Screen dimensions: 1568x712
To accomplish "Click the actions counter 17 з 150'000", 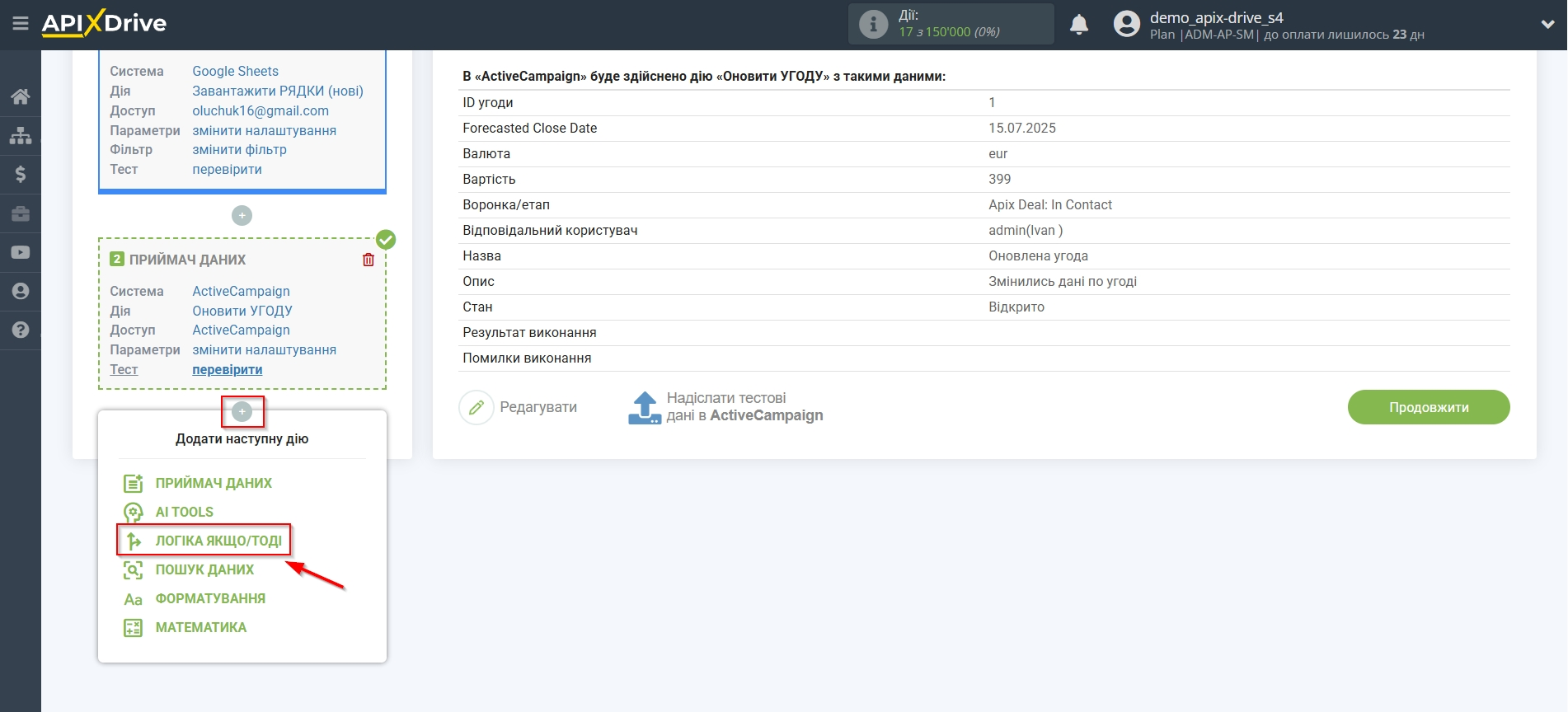I will [949, 32].
